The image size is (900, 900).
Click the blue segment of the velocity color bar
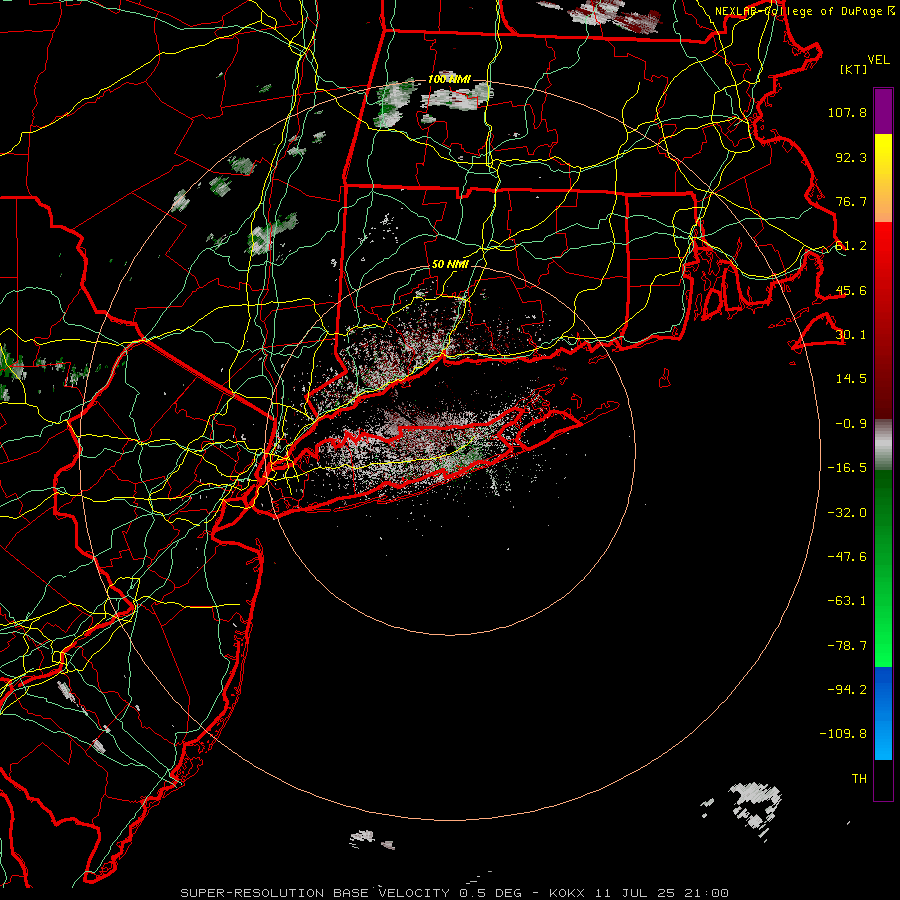pyautogui.click(x=883, y=713)
